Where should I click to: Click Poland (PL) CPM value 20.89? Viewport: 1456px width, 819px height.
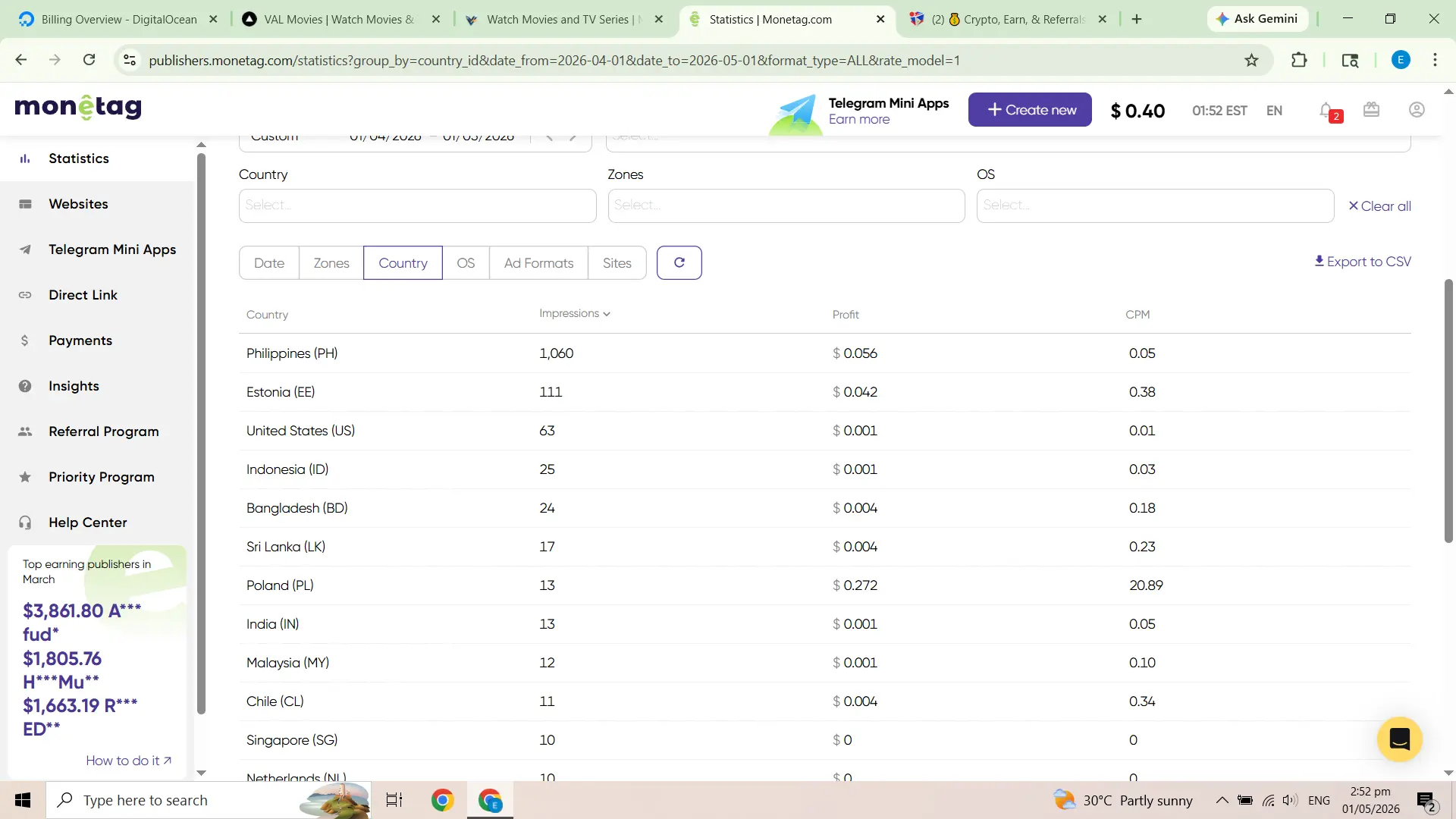pos(1145,585)
